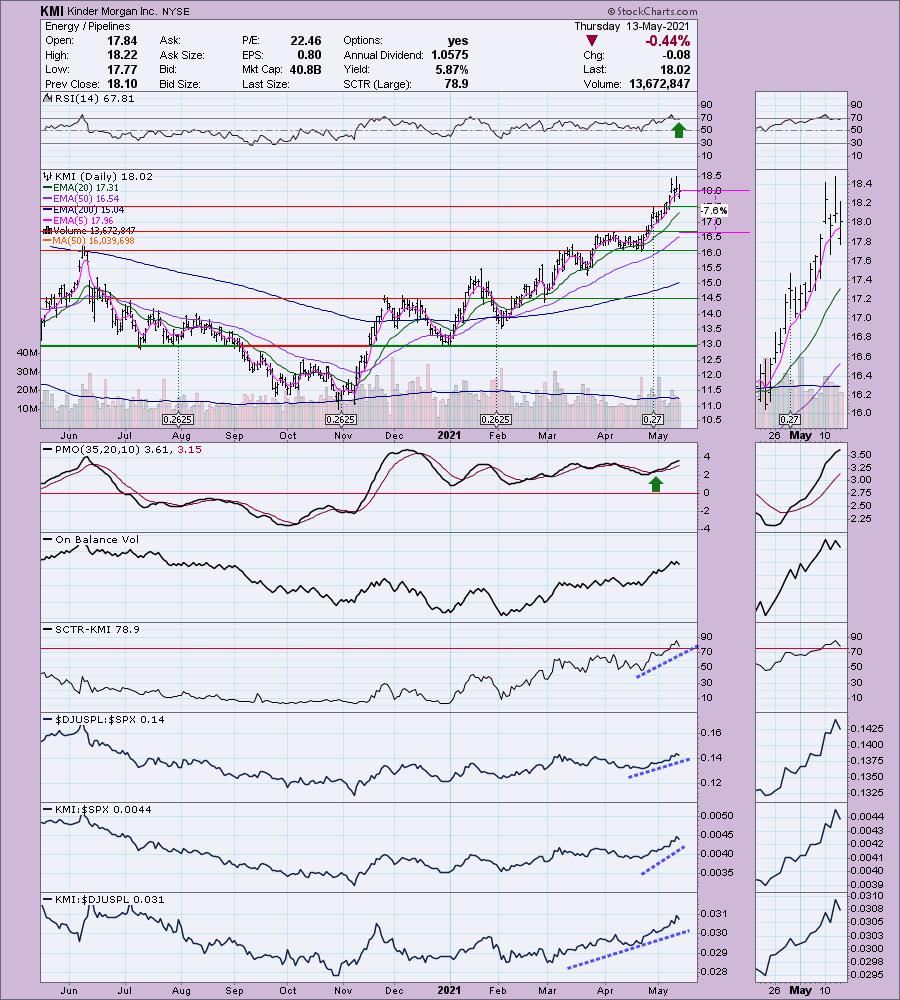Screen dimensions: 900x1000
Task: Click the 0.2625 dividend marker near Nov
Action: point(341,420)
